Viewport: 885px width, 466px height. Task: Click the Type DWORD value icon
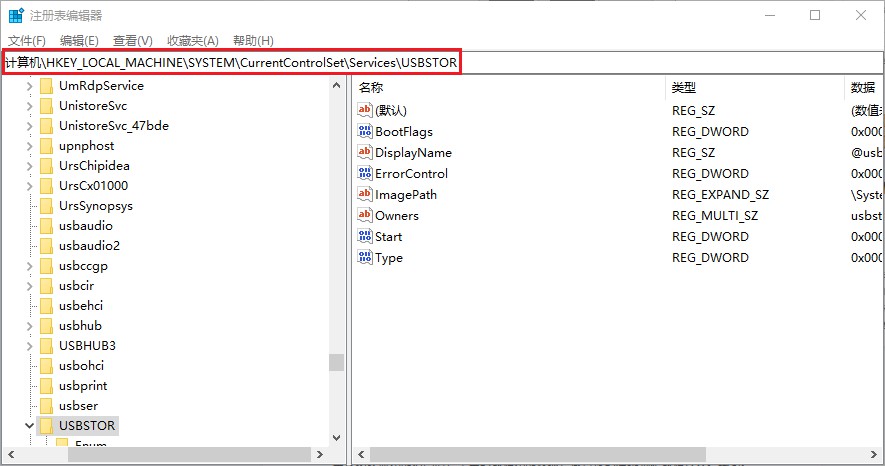pyautogui.click(x=365, y=258)
